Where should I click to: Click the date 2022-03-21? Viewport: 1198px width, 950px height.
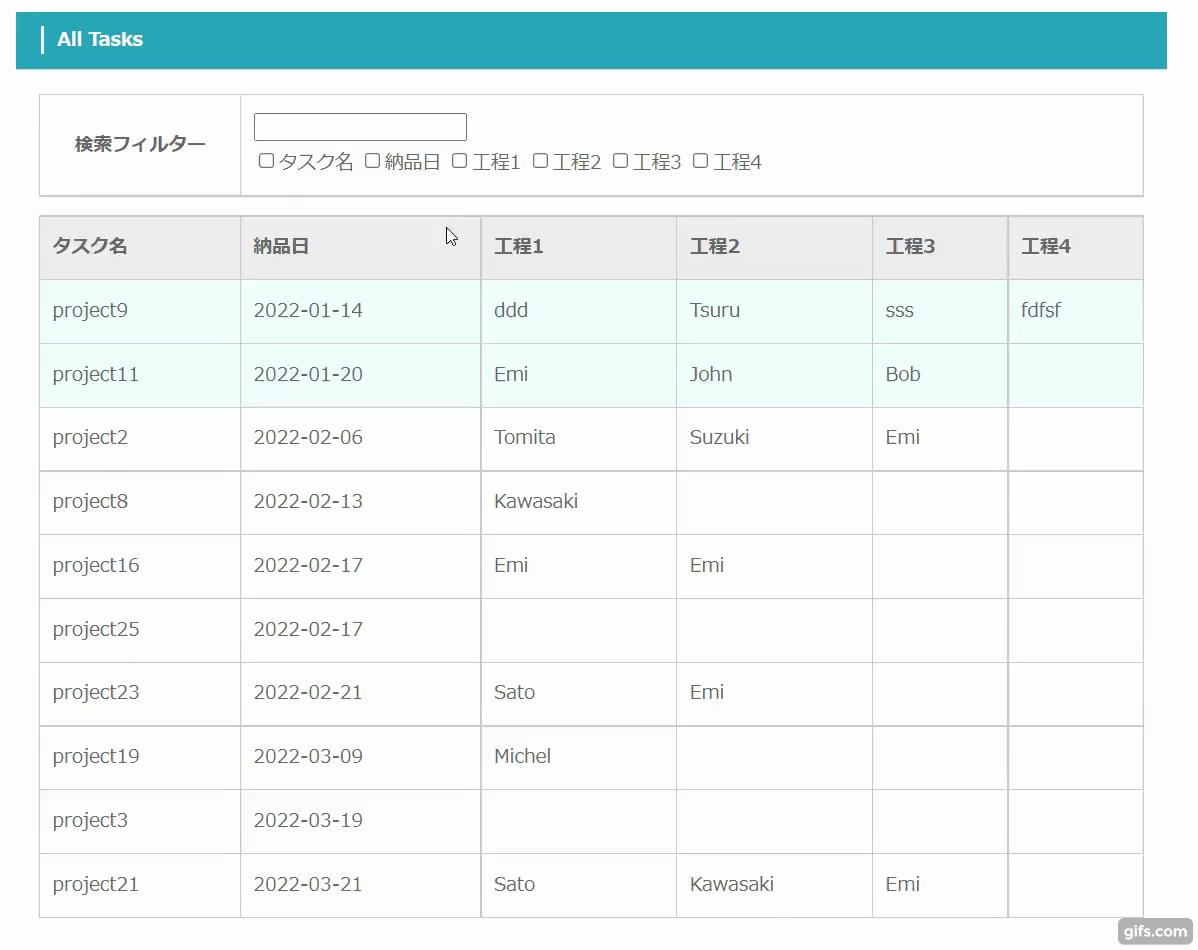(x=308, y=884)
